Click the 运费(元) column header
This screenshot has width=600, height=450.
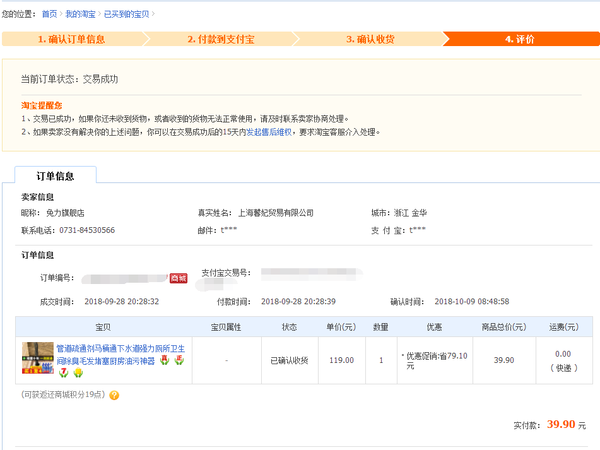coord(564,327)
